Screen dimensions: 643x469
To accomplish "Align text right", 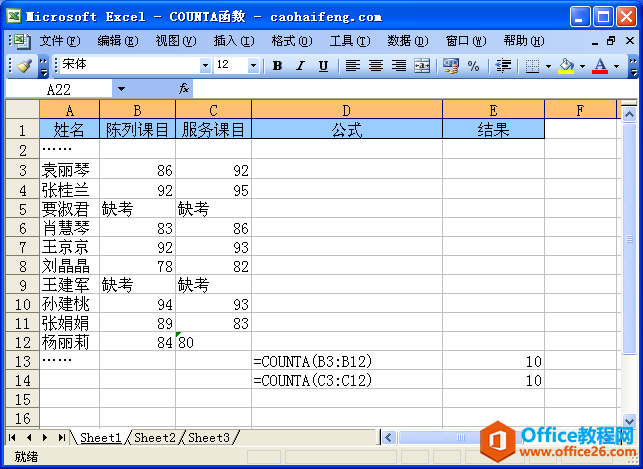I will (399, 66).
